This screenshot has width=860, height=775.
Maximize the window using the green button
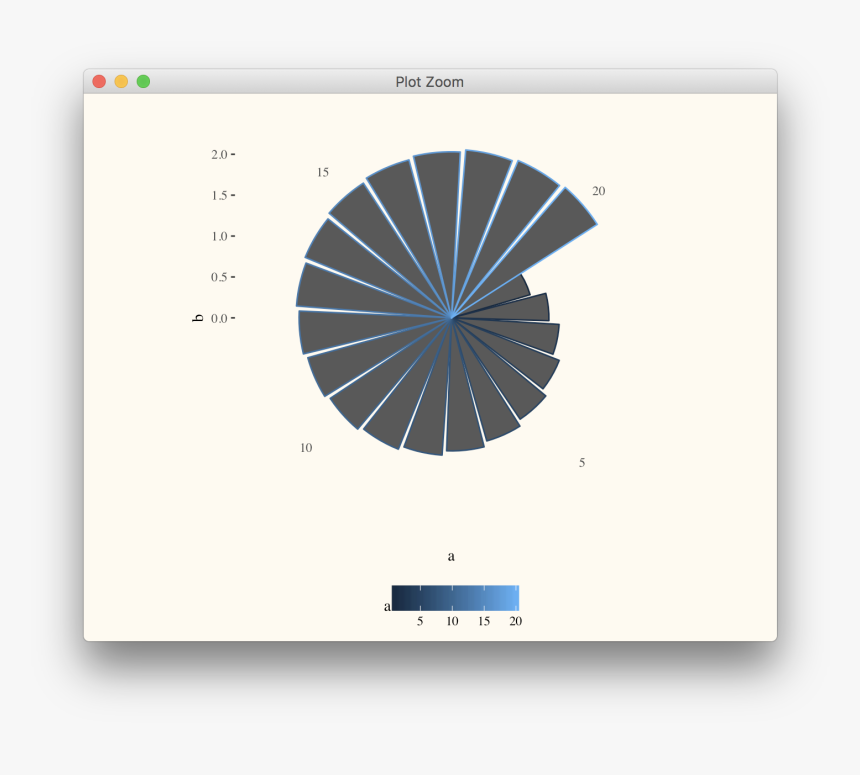[143, 81]
